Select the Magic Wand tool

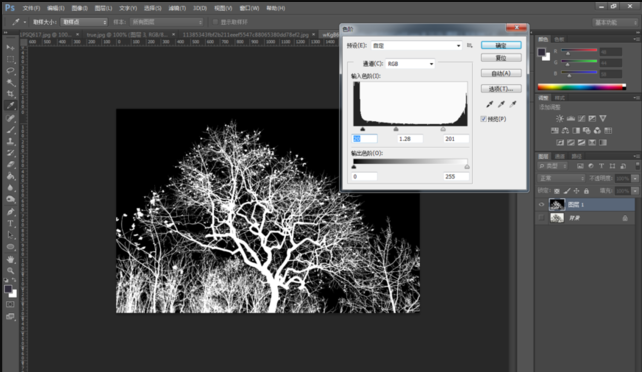(x=11, y=82)
